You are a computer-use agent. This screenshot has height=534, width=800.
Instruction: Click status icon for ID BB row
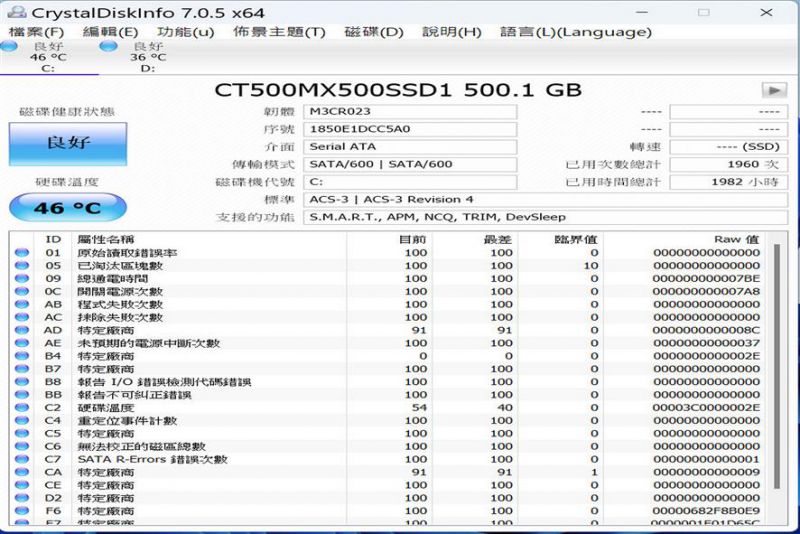pyautogui.click(x=22, y=395)
